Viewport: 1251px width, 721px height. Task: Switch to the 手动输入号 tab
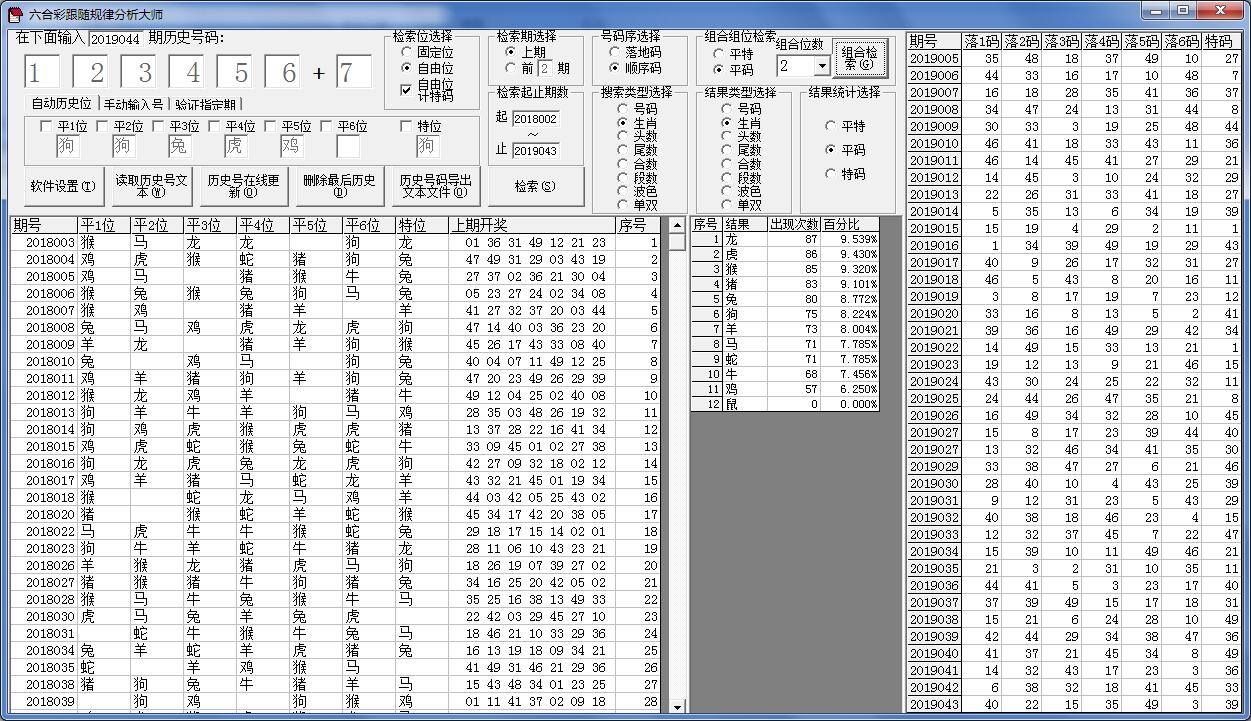coord(133,104)
